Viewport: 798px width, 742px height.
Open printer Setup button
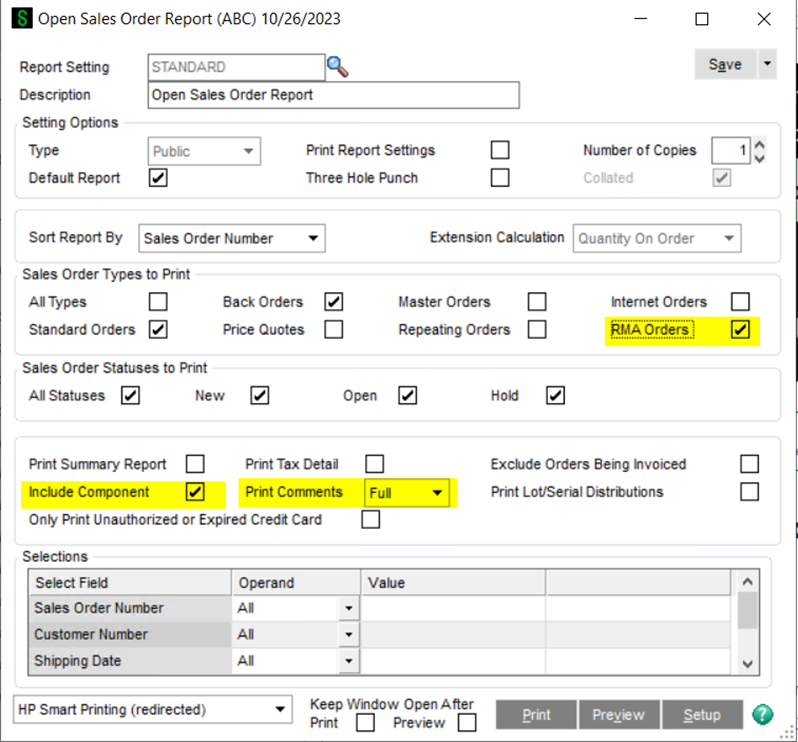pyautogui.click(x=701, y=714)
